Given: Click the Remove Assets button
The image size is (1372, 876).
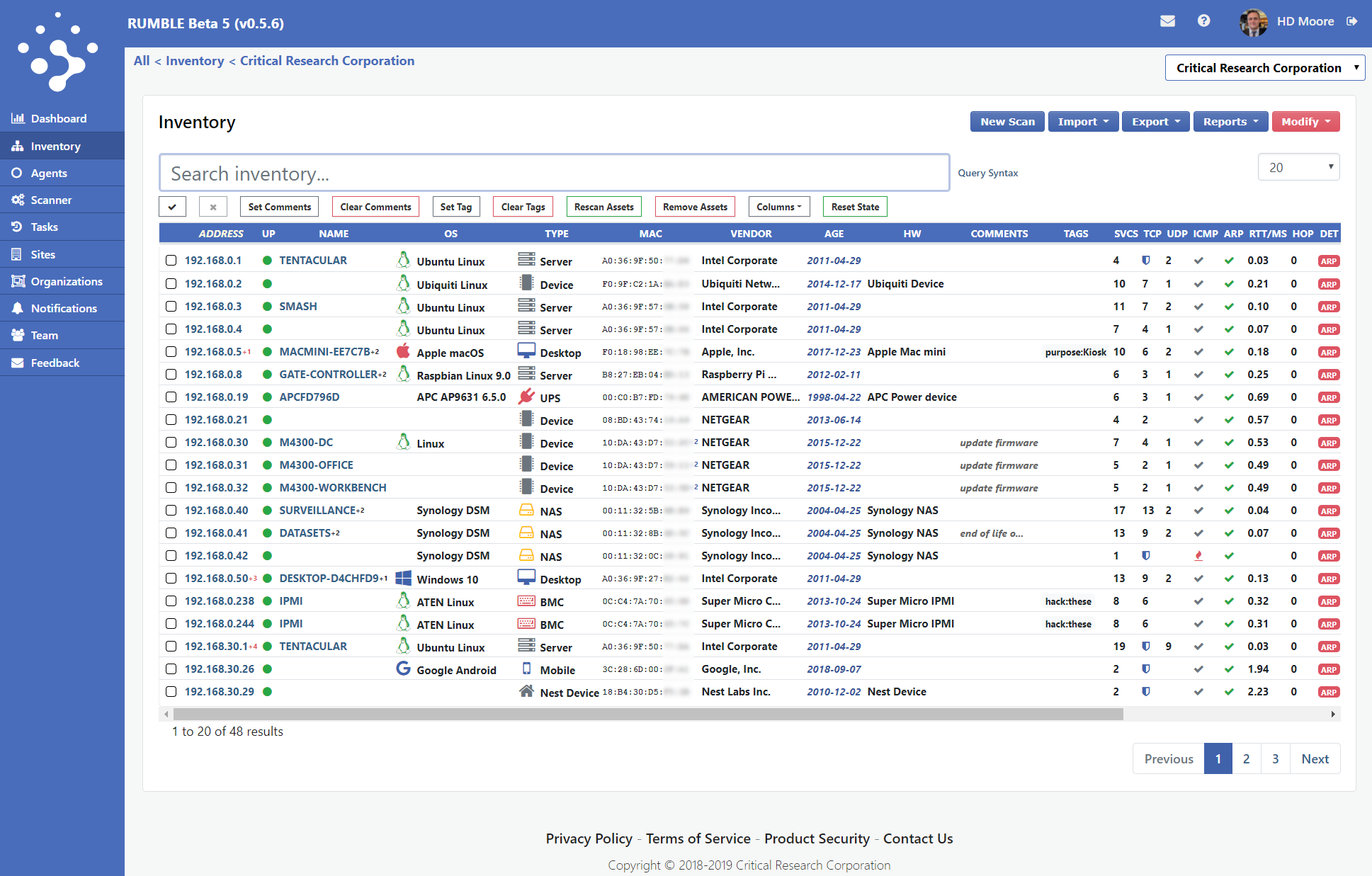Looking at the screenshot, I should click(x=695, y=207).
